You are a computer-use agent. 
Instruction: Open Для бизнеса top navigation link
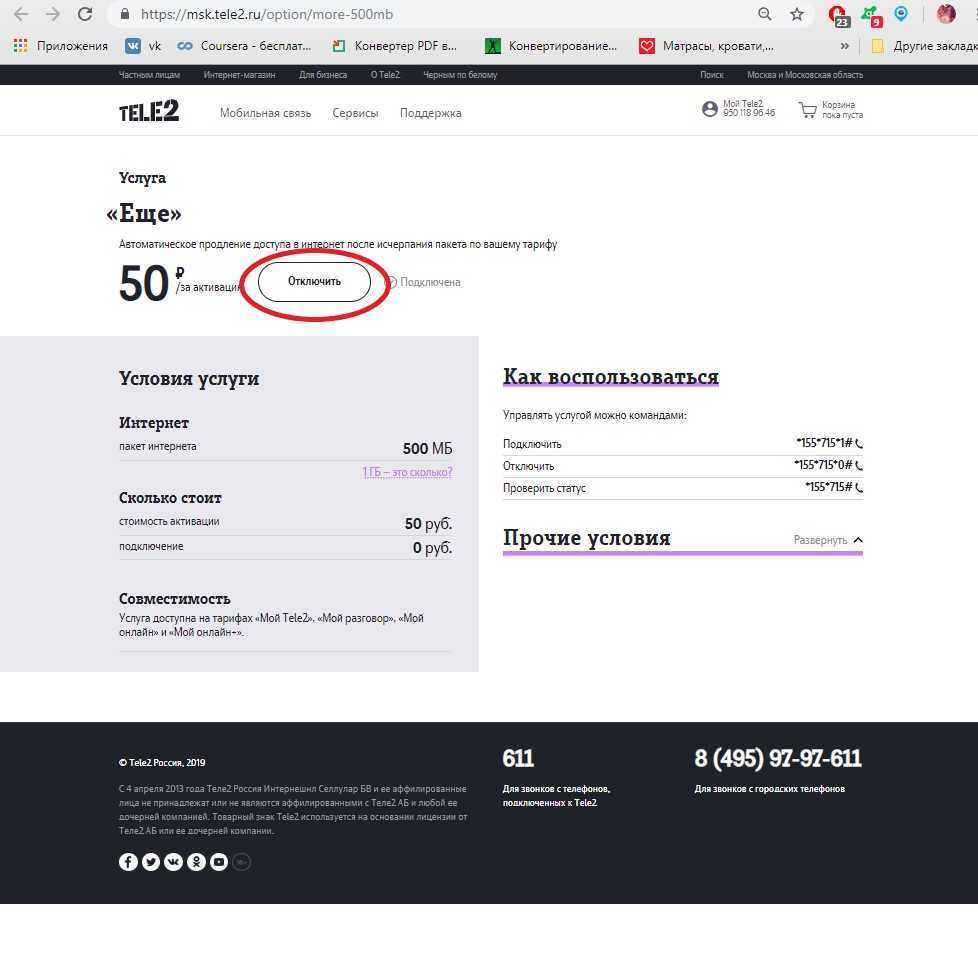tap(323, 75)
